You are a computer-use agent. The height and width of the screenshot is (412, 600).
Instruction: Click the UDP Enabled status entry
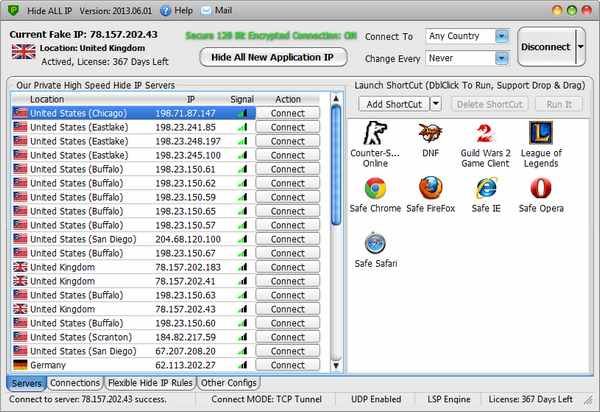376,399
